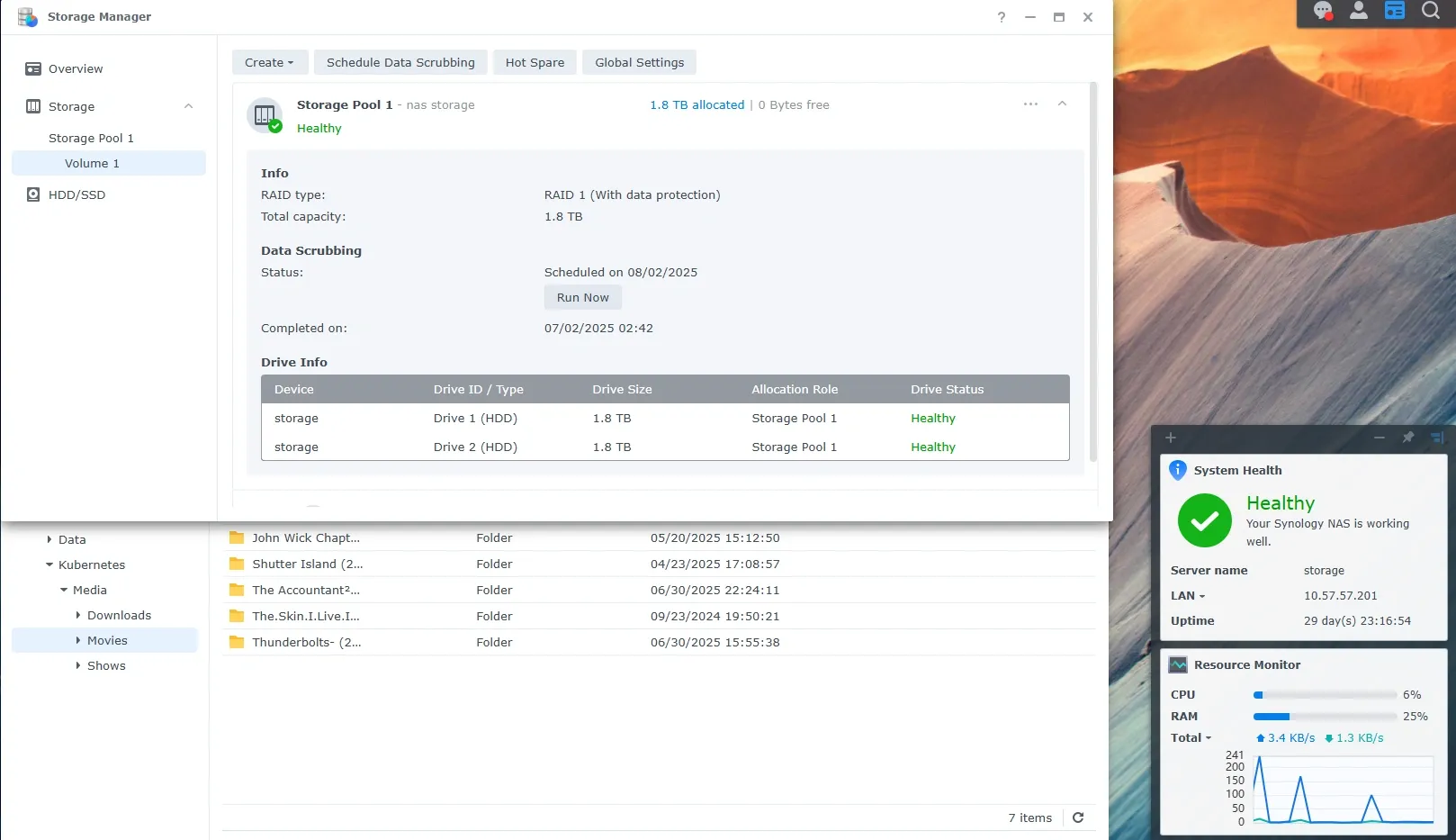Pin the System Health widget panel
This screenshot has width=1456, height=840.
tap(1407, 438)
